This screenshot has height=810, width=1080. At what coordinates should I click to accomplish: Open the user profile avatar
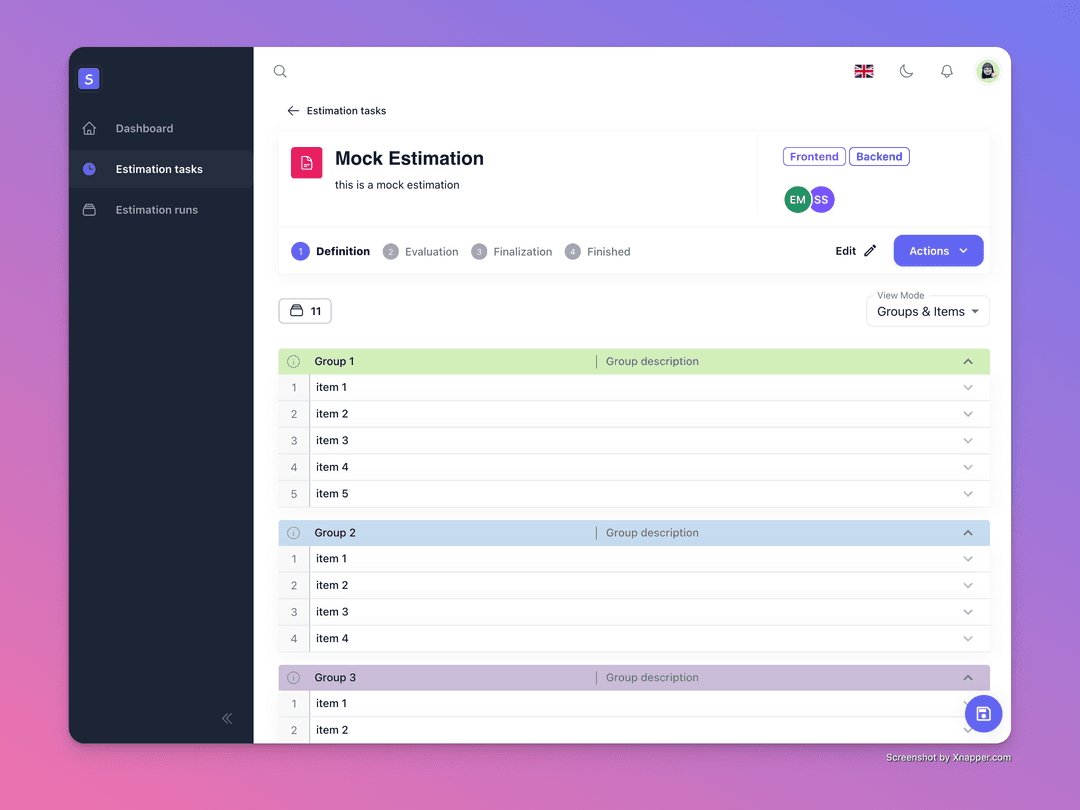point(987,71)
